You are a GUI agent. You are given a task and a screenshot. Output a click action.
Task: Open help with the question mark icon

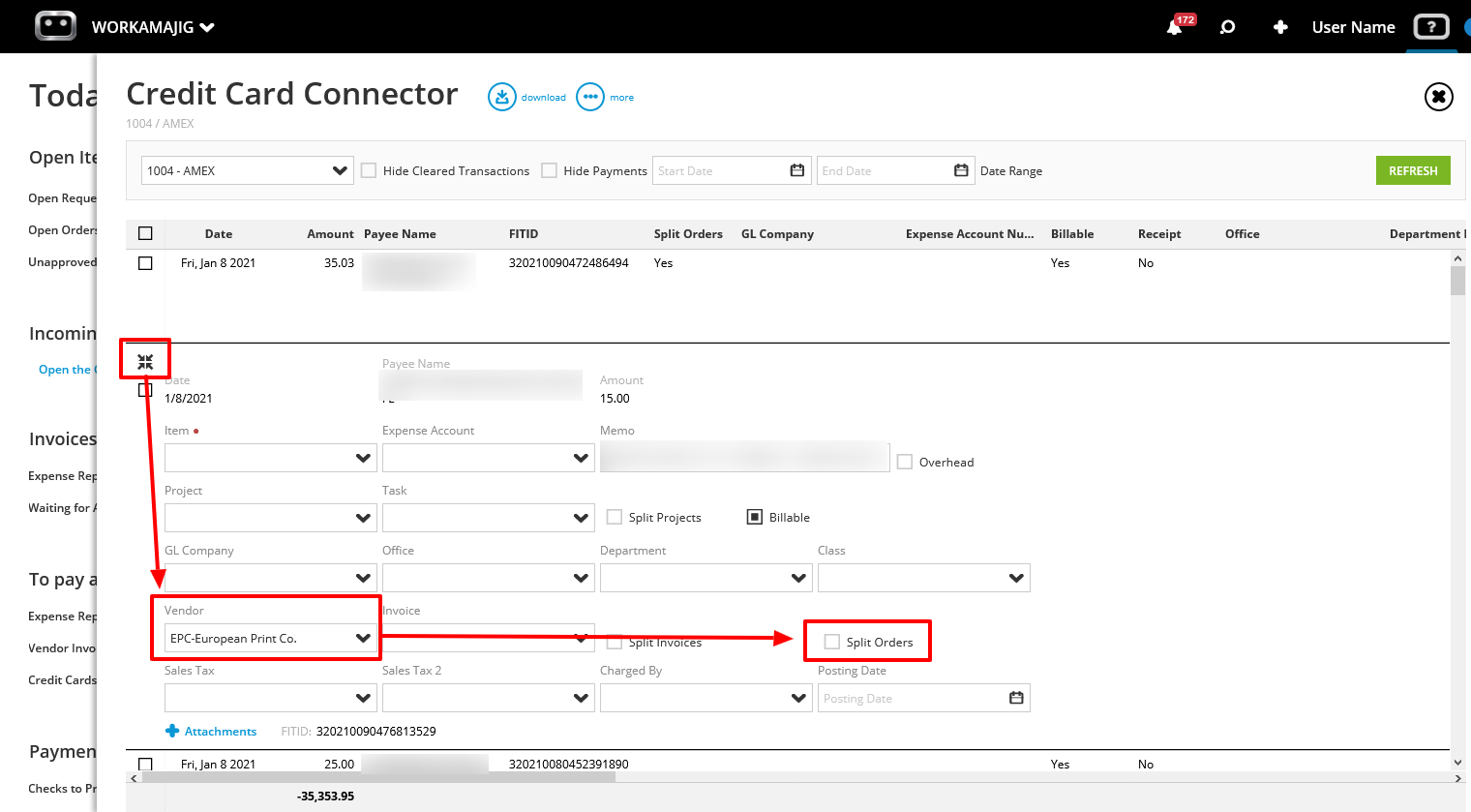click(1431, 26)
